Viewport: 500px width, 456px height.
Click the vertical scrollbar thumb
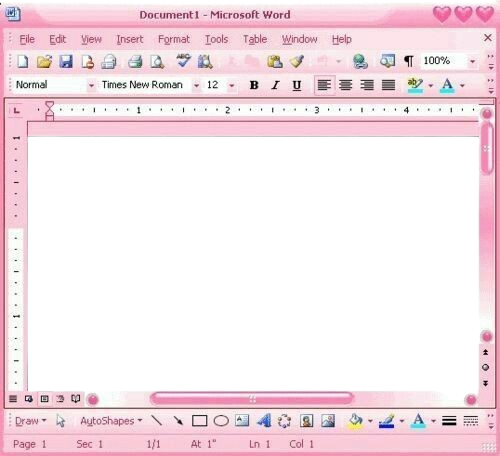point(487,148)
